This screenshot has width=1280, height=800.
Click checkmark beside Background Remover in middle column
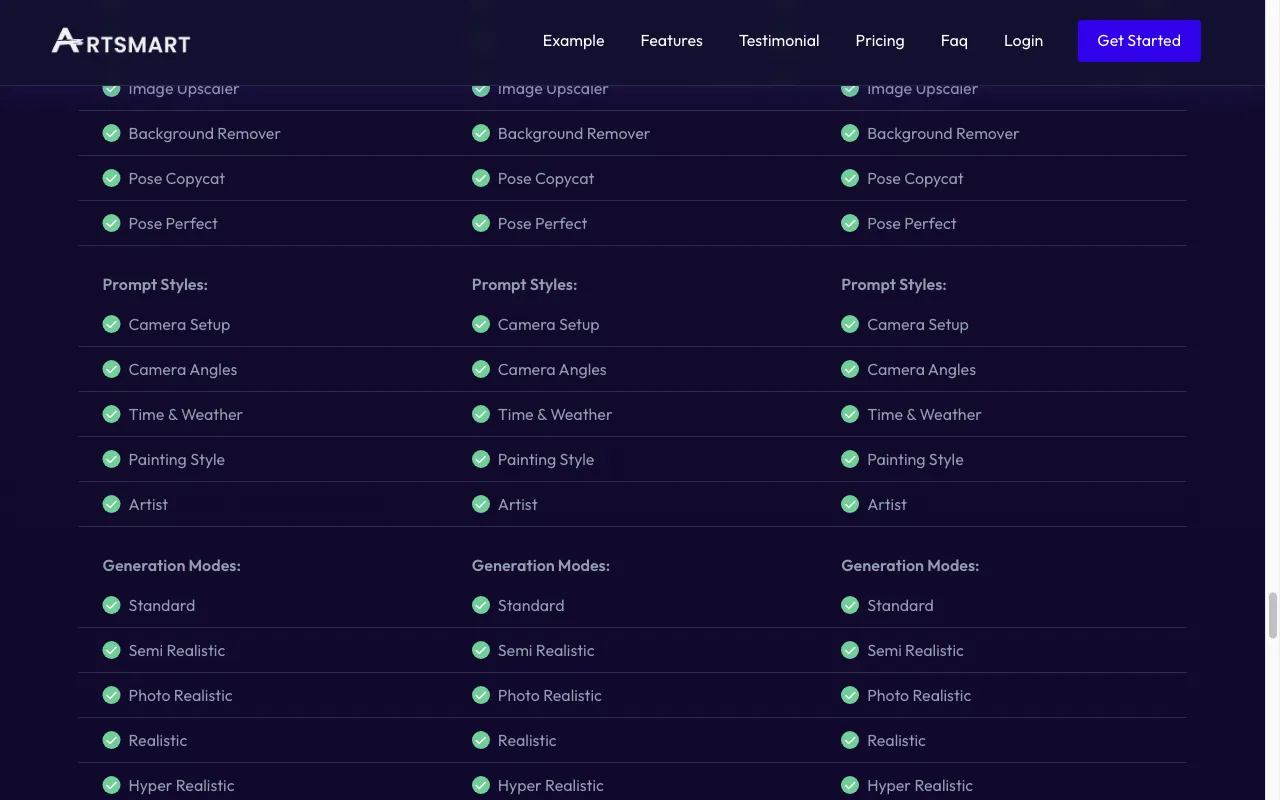pyautogui.click(x=481, y=133)
